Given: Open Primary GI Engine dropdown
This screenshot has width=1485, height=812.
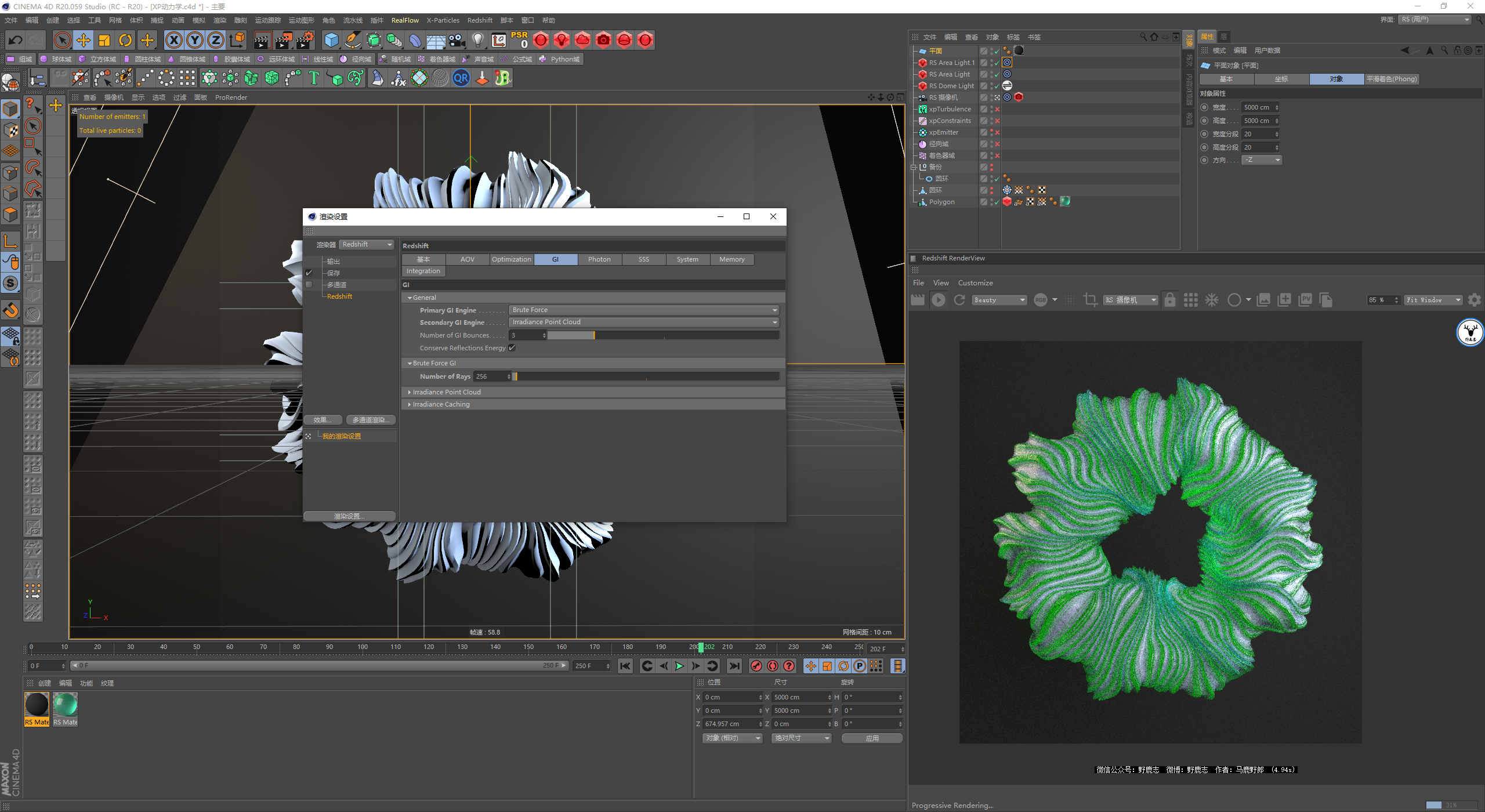Looking at the screenshot, I should click(x=643, y=310).
